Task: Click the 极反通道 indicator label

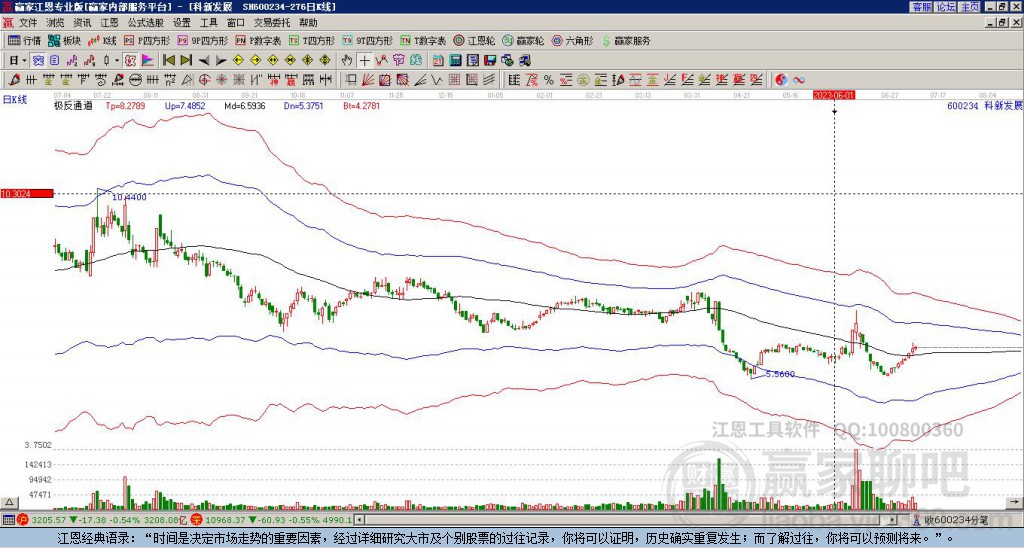Action: pos(72,105)
